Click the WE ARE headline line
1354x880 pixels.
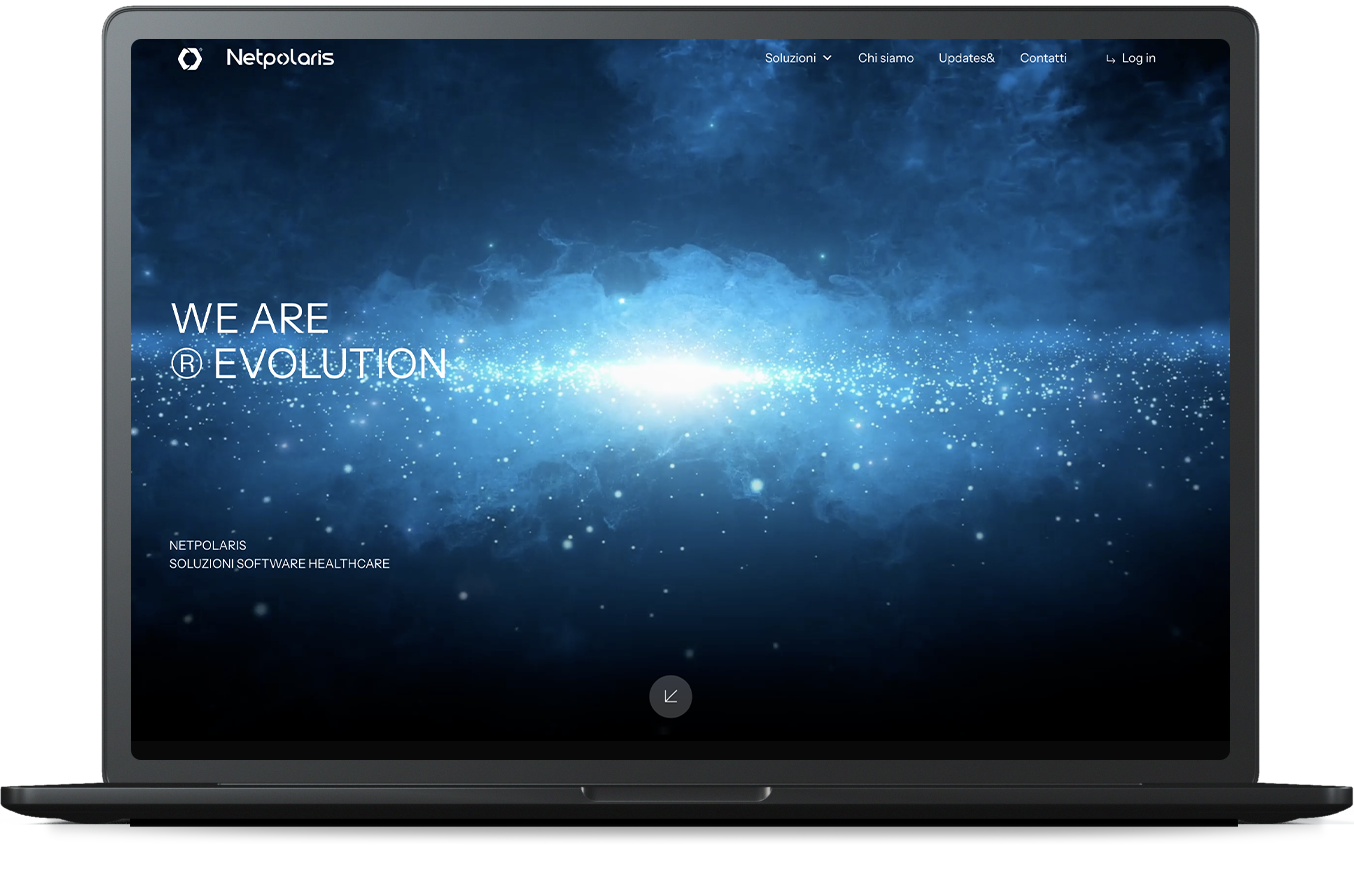pyautogui.click(x=250, y=319)
